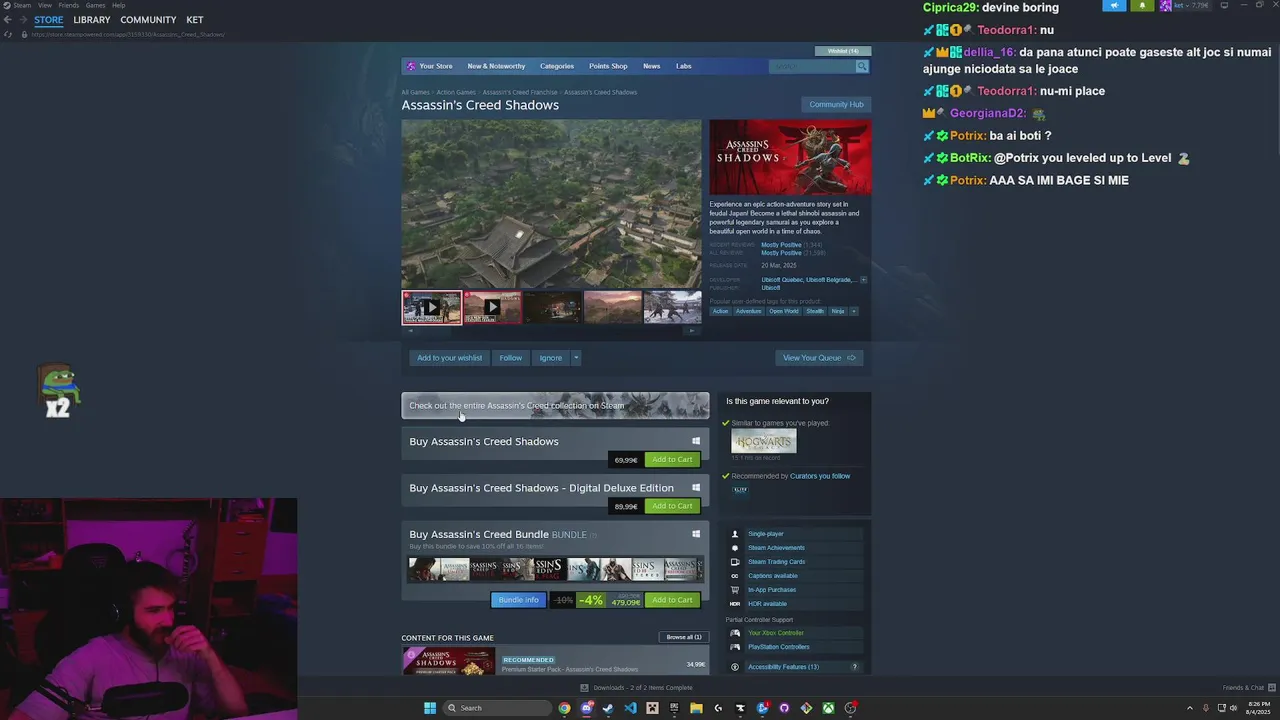Click Windows Start button on taskbar
This screenshot has height=720, width=1280.
point(430,708)
